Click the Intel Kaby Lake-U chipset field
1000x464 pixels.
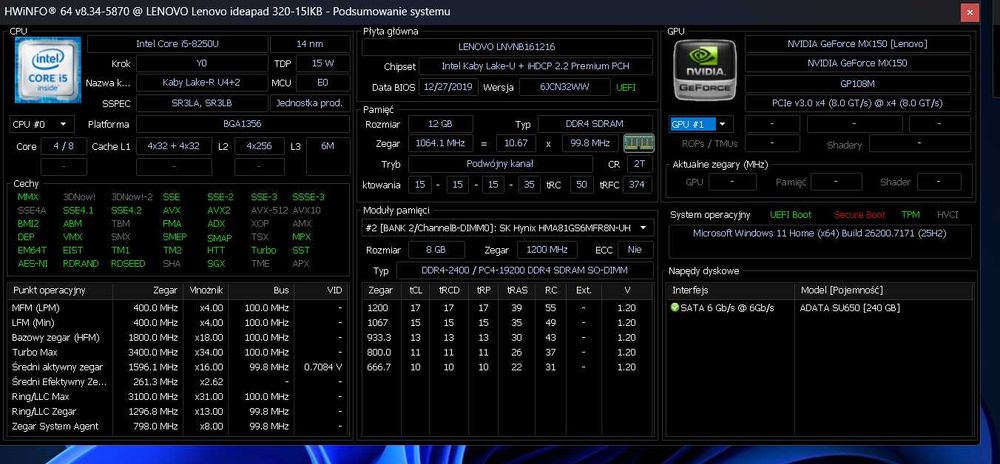click(x=536, y=66)
